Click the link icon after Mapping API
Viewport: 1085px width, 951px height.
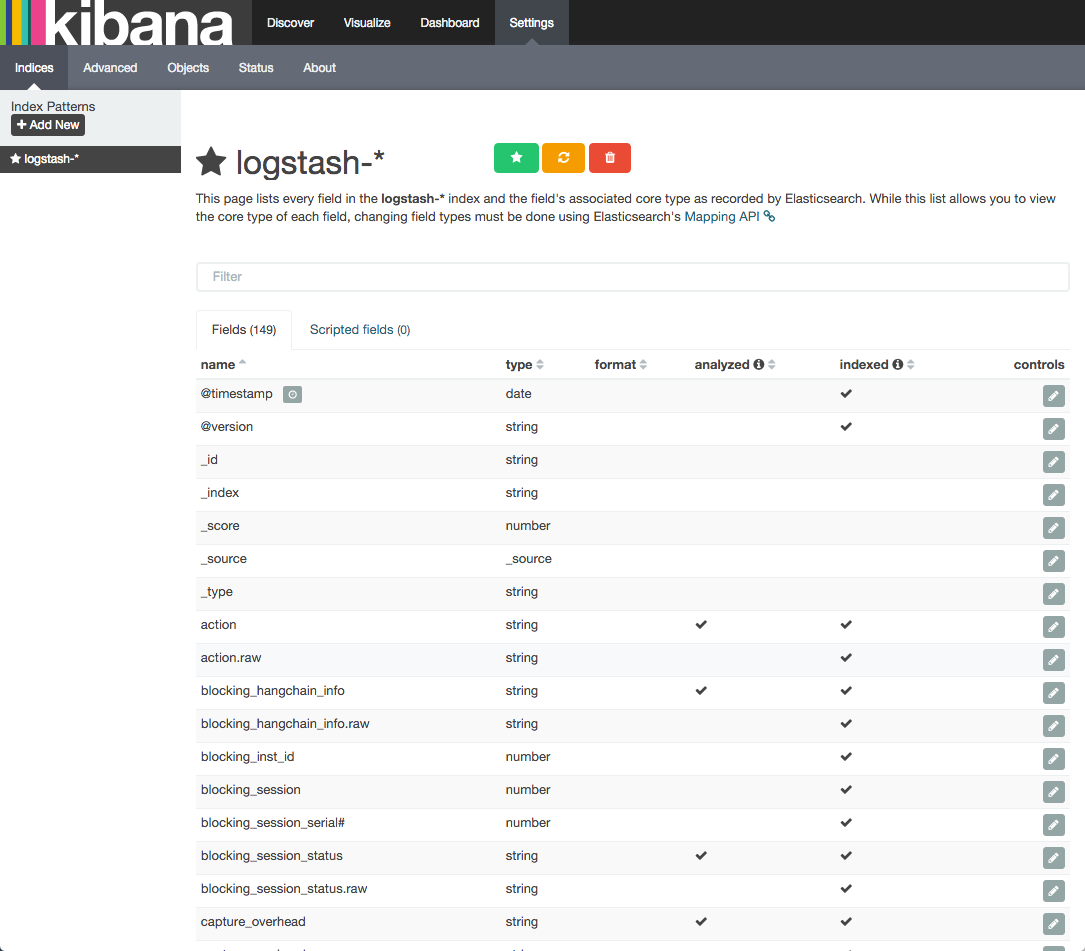pyautogui.click(x=769, y=217)
